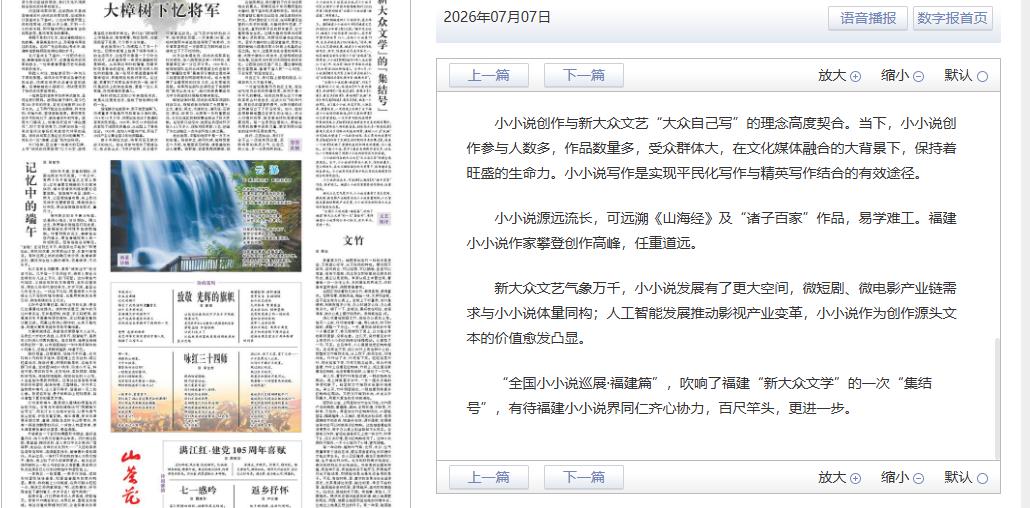Viewport: 1030px width, 508px height.
Task: Open the 文竹 article on the newspaper page
Action: click(x=353, y=240)
